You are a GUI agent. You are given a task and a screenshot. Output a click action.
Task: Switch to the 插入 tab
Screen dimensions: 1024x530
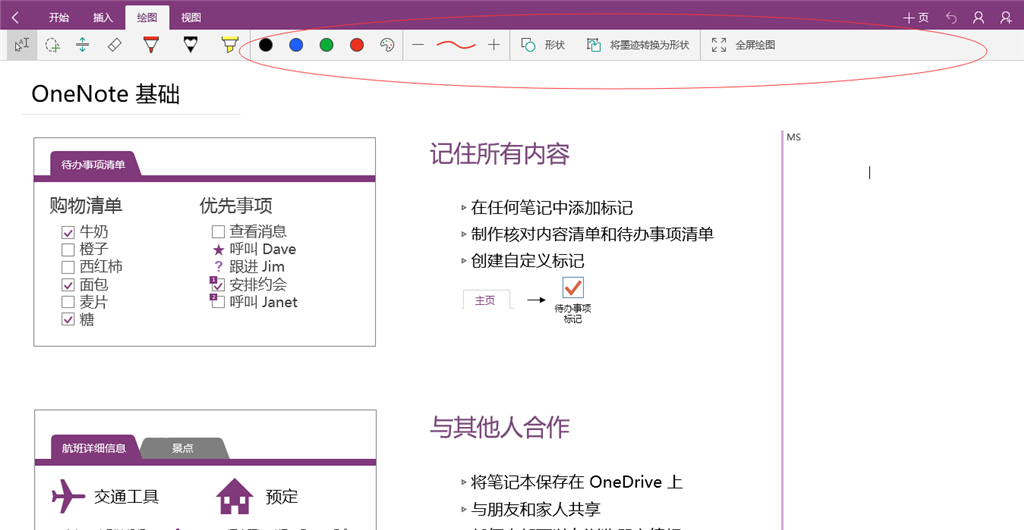pyautogui.click(x=103, y=18)
